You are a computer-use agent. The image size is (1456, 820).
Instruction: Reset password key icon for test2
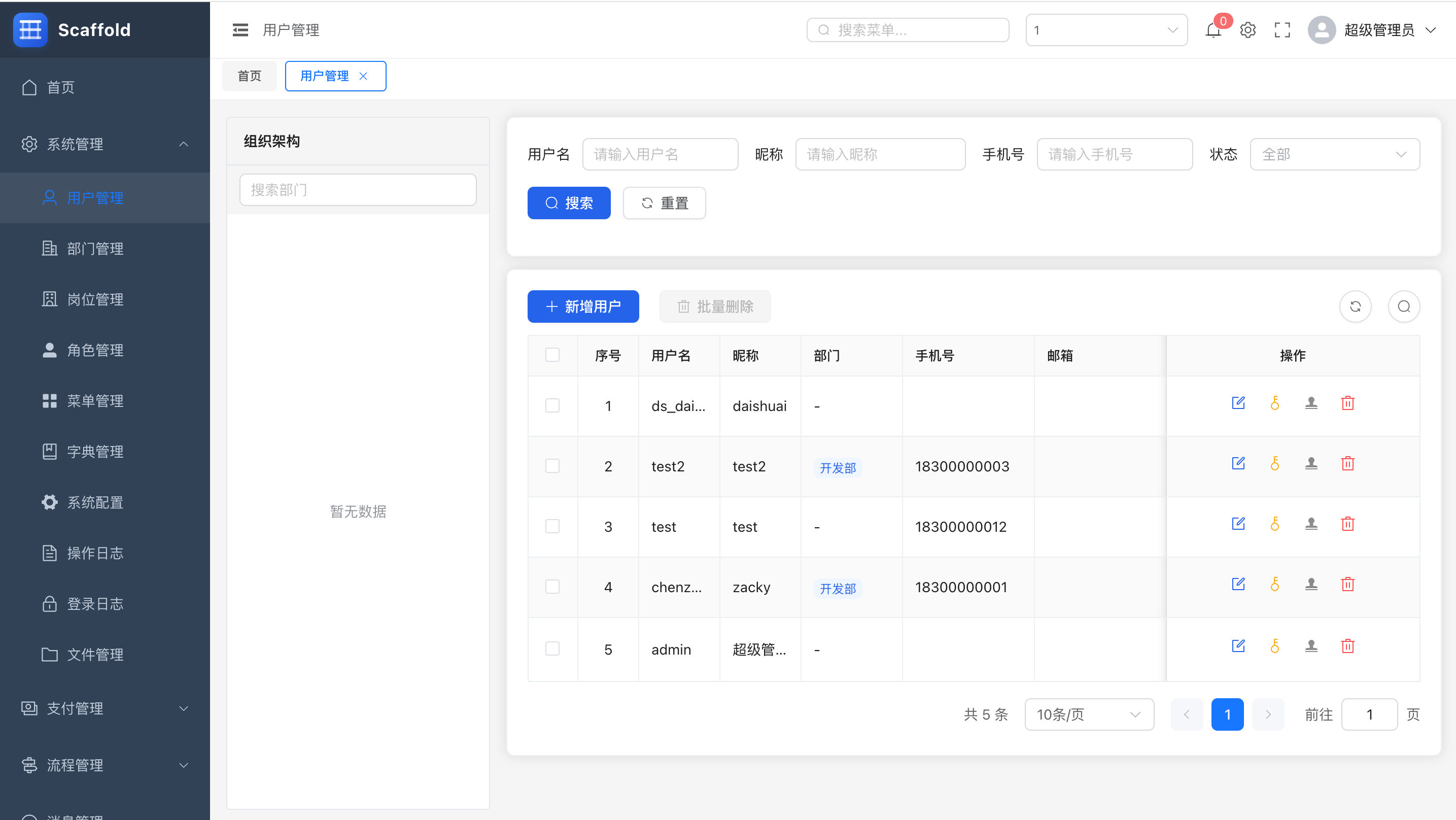pyautogui.click(x=1275, y=464)
